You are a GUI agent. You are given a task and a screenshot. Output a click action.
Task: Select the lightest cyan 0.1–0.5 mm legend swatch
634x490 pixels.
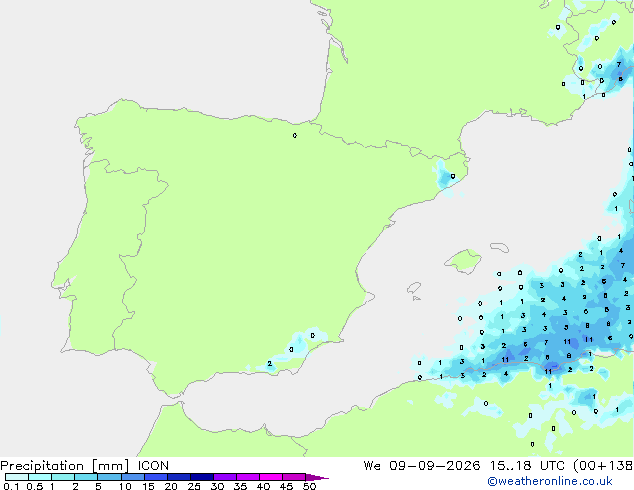pyautogui.click(x=17, y=477)
